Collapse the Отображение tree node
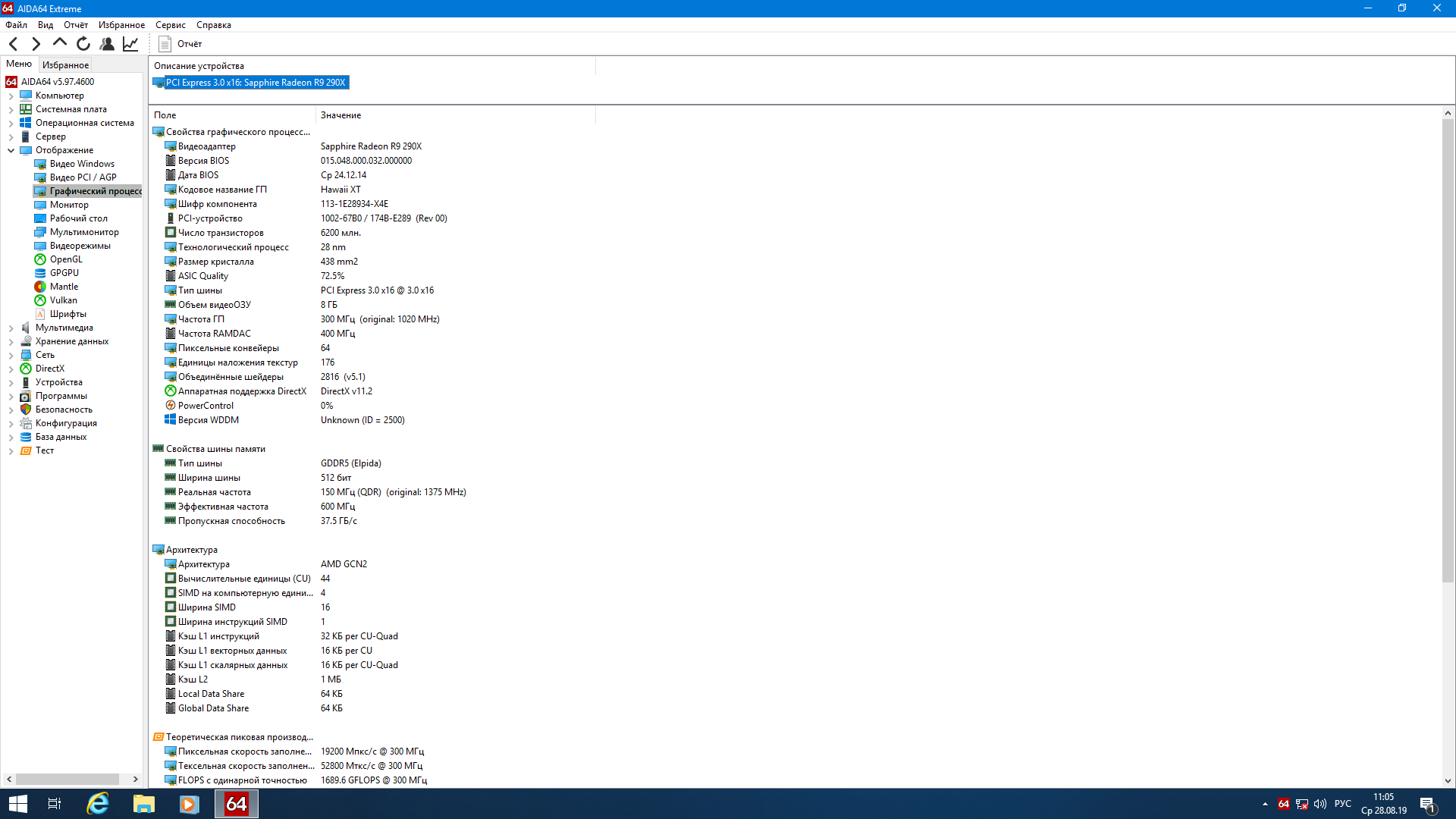1456x819 pixels. pyautogui.click(x=11, y=150)
